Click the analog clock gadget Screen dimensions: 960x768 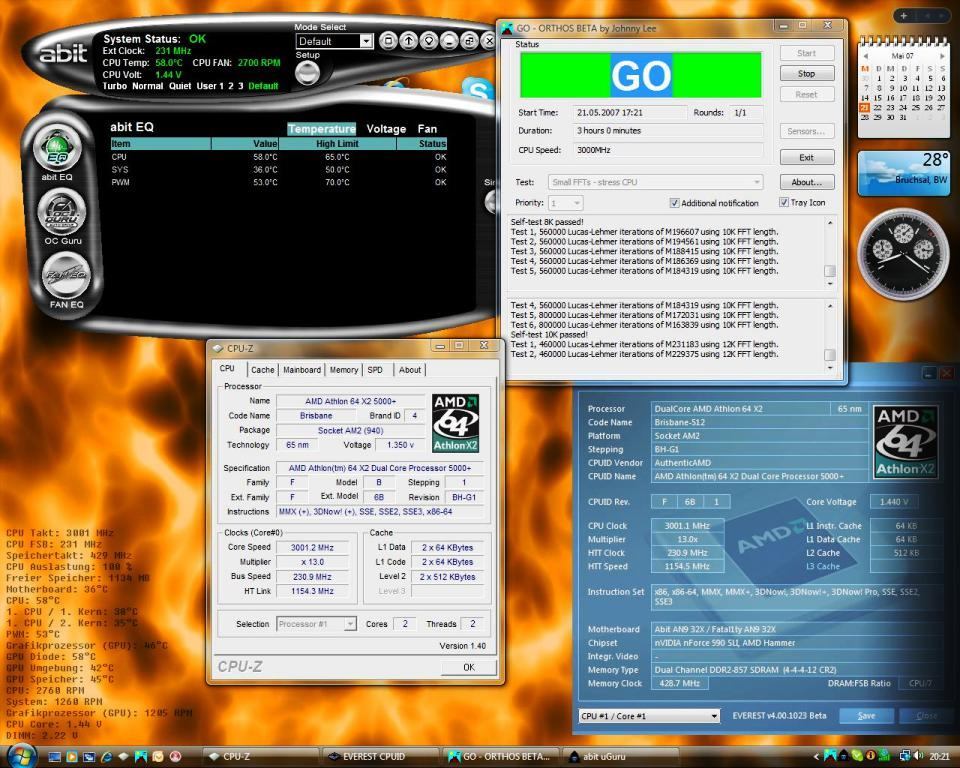[x=903, y=254]
